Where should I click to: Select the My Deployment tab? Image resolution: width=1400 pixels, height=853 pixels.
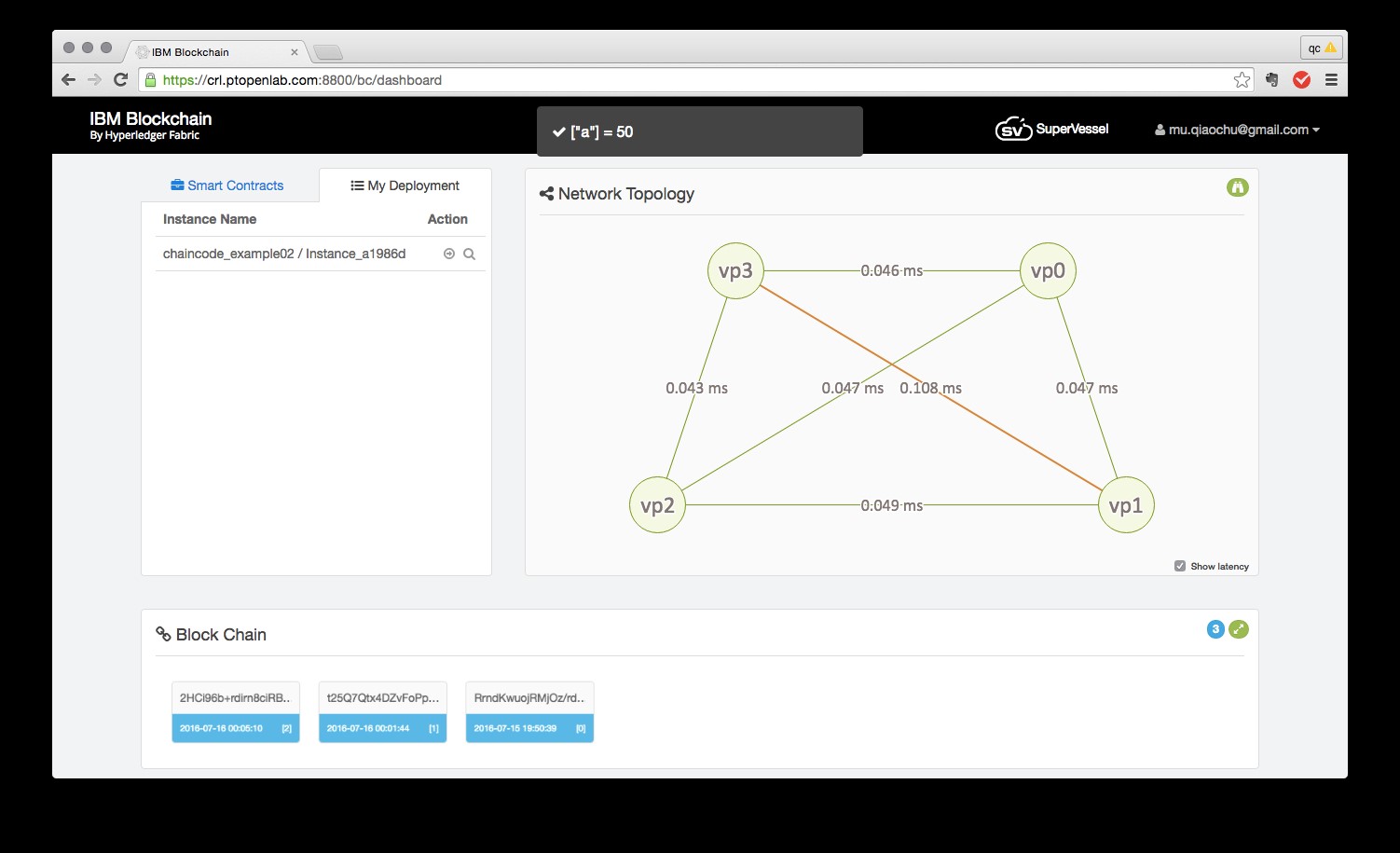click(x=405, y=186)
